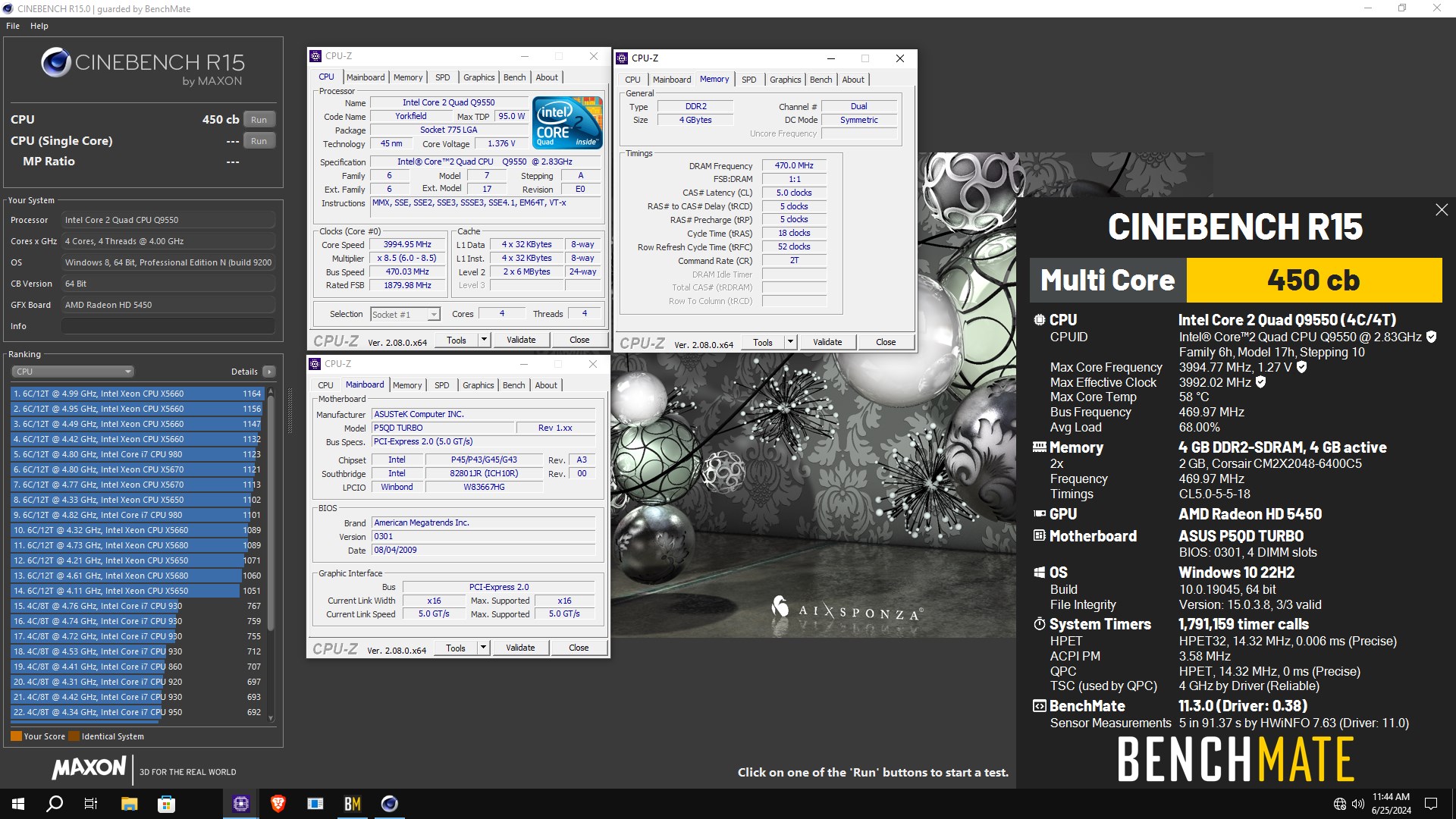Screen dimensions: 1456x819
Task: Open Socket #1 selection dropdown
Action: click(x=405, y=314)
